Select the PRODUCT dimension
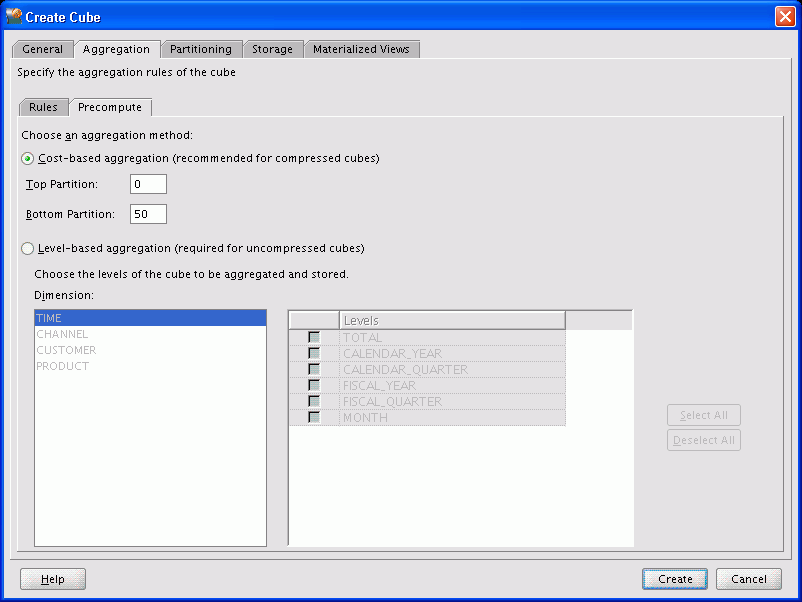Screen dimensions: 802x602 click(62, 366)
